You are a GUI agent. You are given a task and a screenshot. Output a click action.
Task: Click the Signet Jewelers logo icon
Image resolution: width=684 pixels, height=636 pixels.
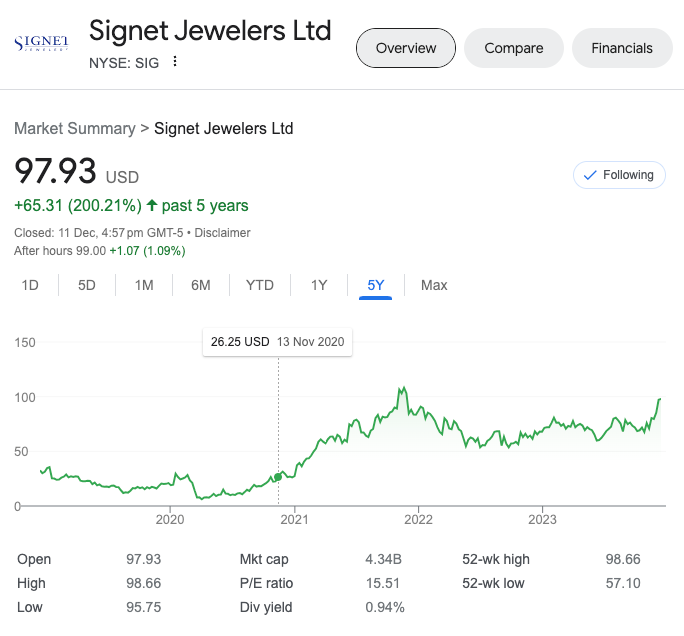pyautogui.click(x=41, y=43)
